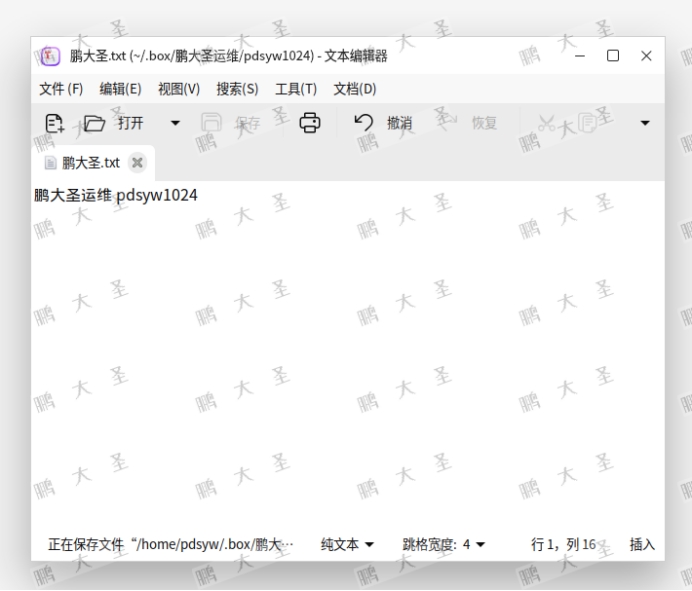This screenshot has width=692, height=591.
Task: Open the 文件(F) menu
Action: pyautogui.click(x=61, y=89)
